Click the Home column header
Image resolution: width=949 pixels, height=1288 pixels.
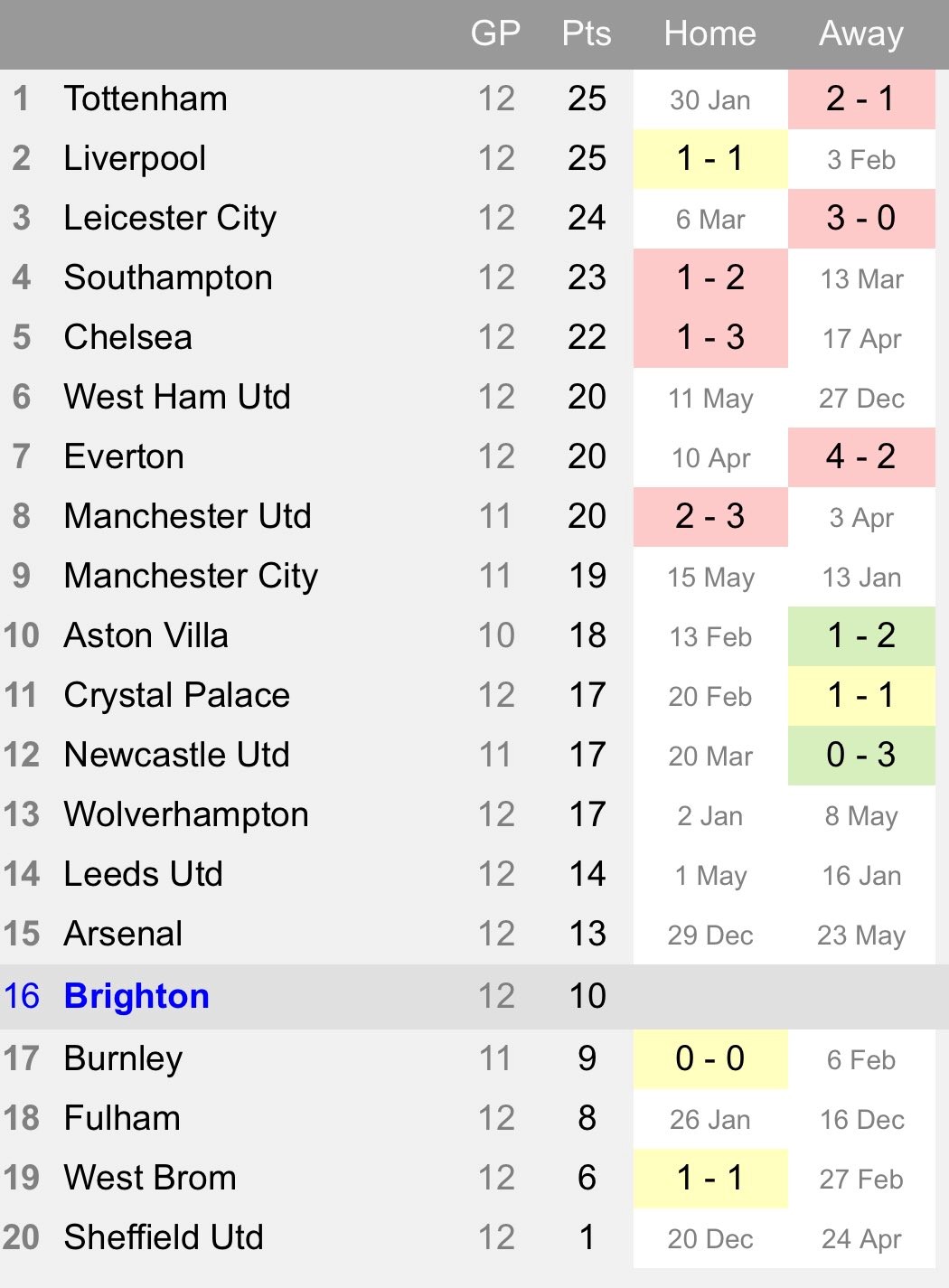[x=709, y=34]
